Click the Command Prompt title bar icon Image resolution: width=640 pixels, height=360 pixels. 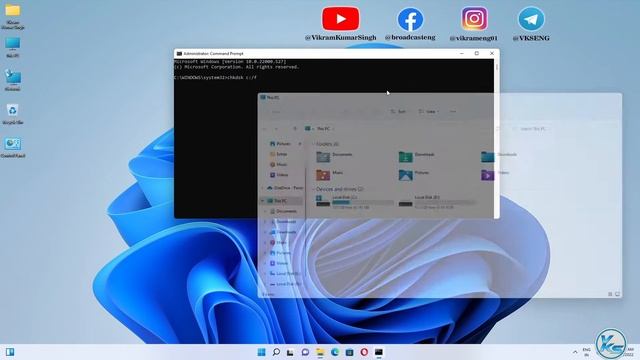coord(179,53)
